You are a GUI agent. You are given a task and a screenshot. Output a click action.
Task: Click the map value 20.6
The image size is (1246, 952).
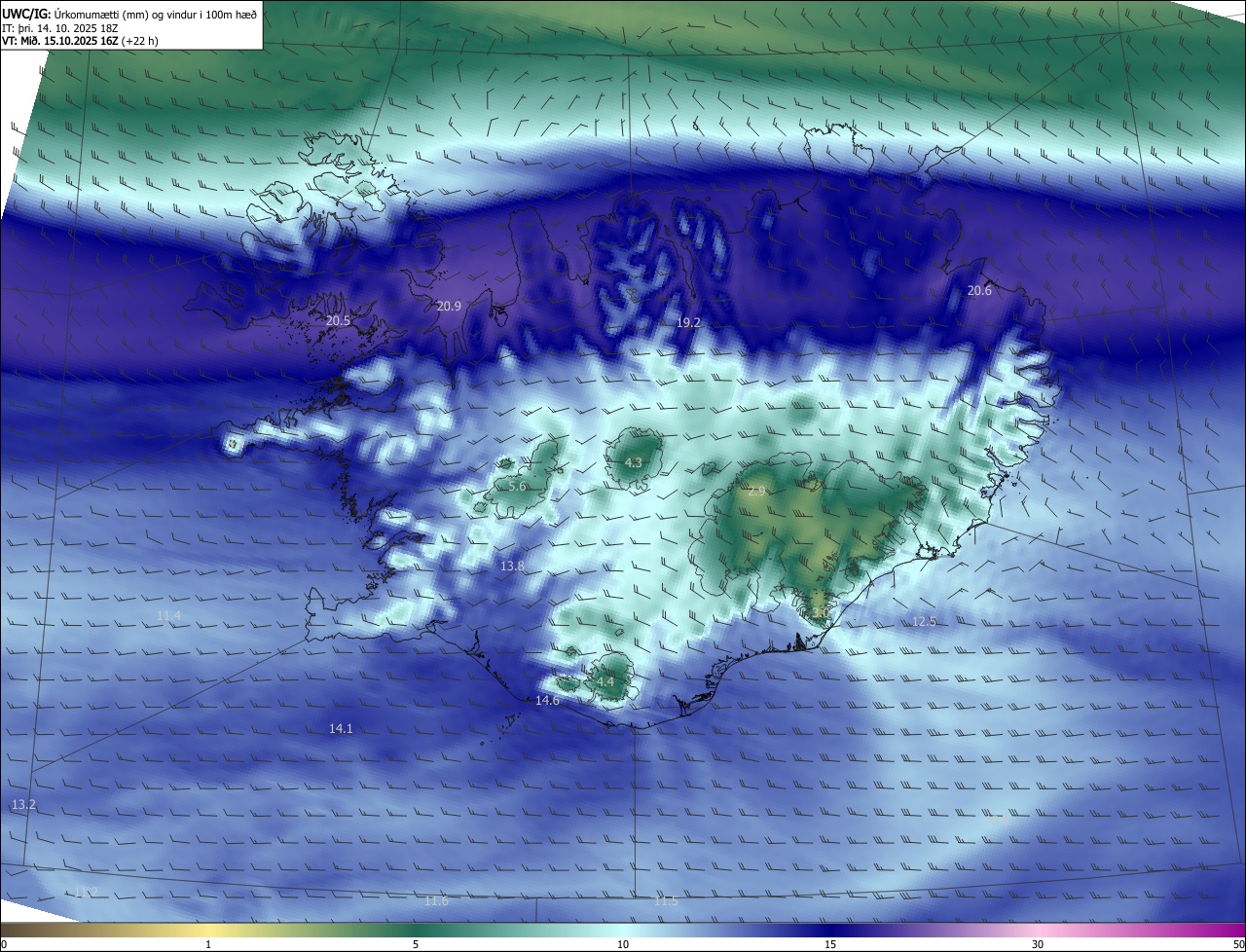pyautogui.click(x=979, y=290)
